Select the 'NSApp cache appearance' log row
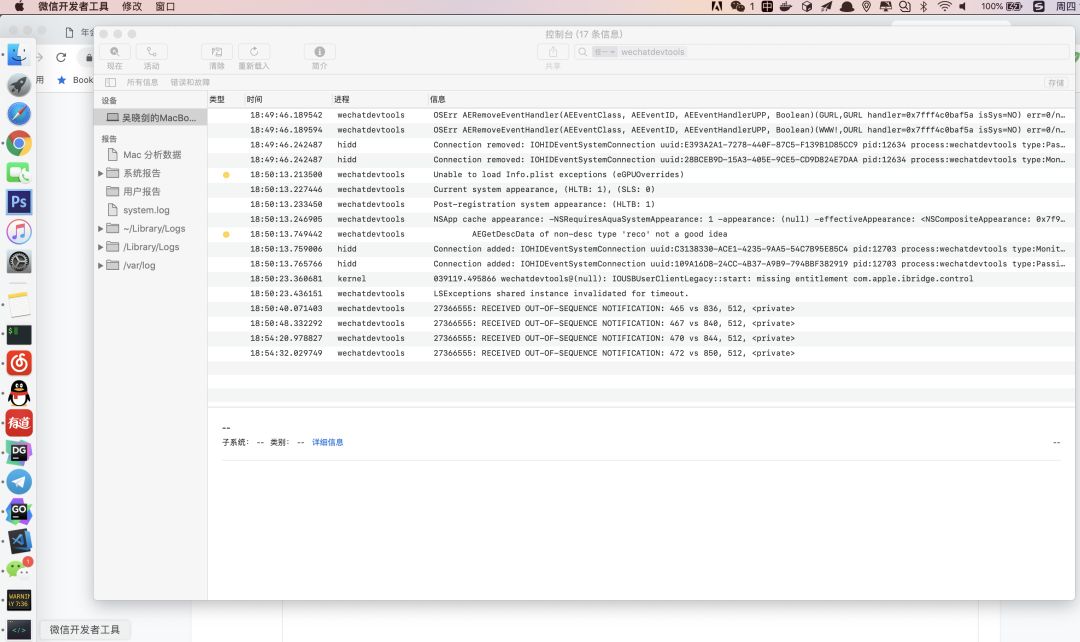Viewport: 1080px width, 642px height. tap(641, 219)
